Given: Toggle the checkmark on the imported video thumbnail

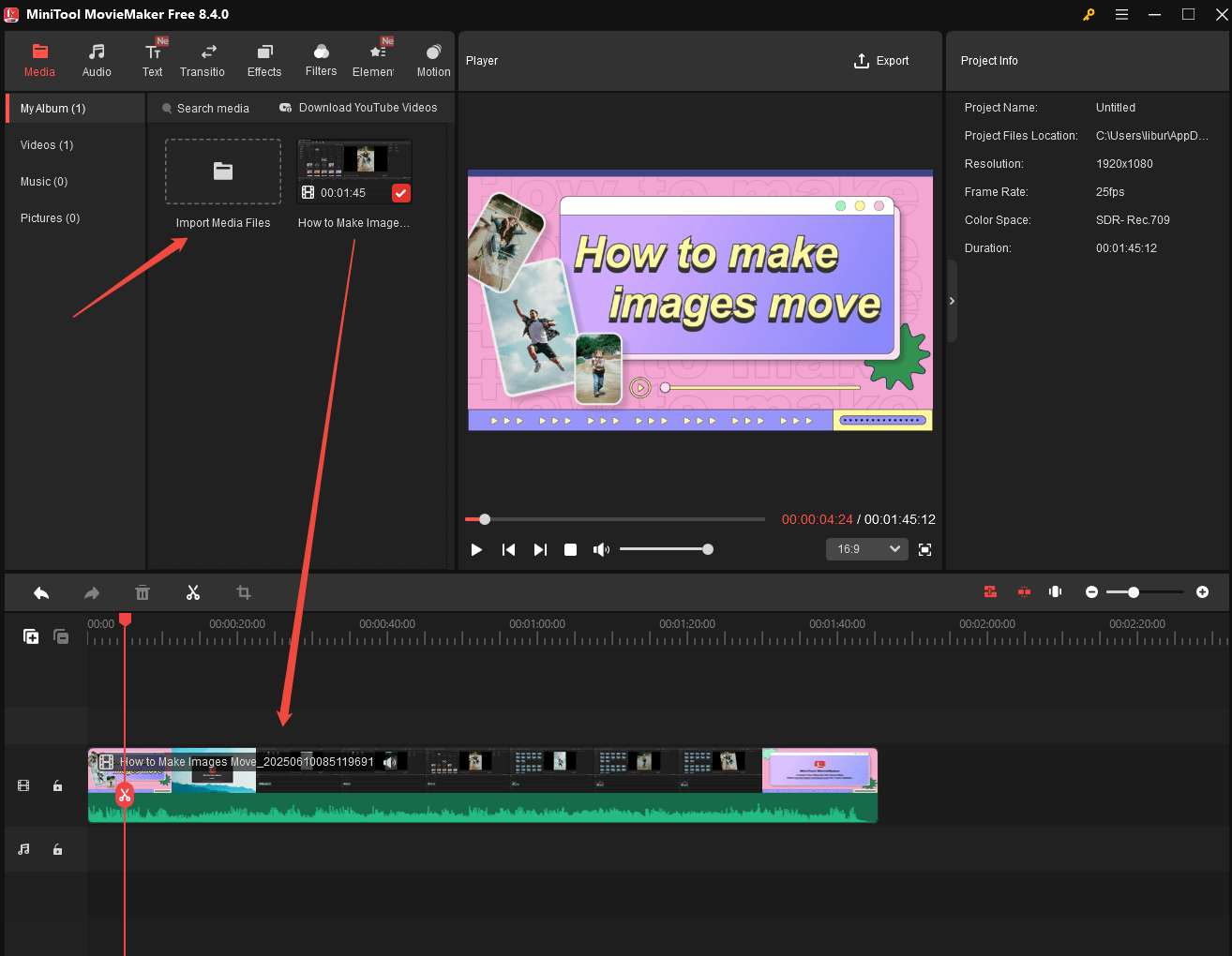Looking at the screenshot, I should 401,193.
